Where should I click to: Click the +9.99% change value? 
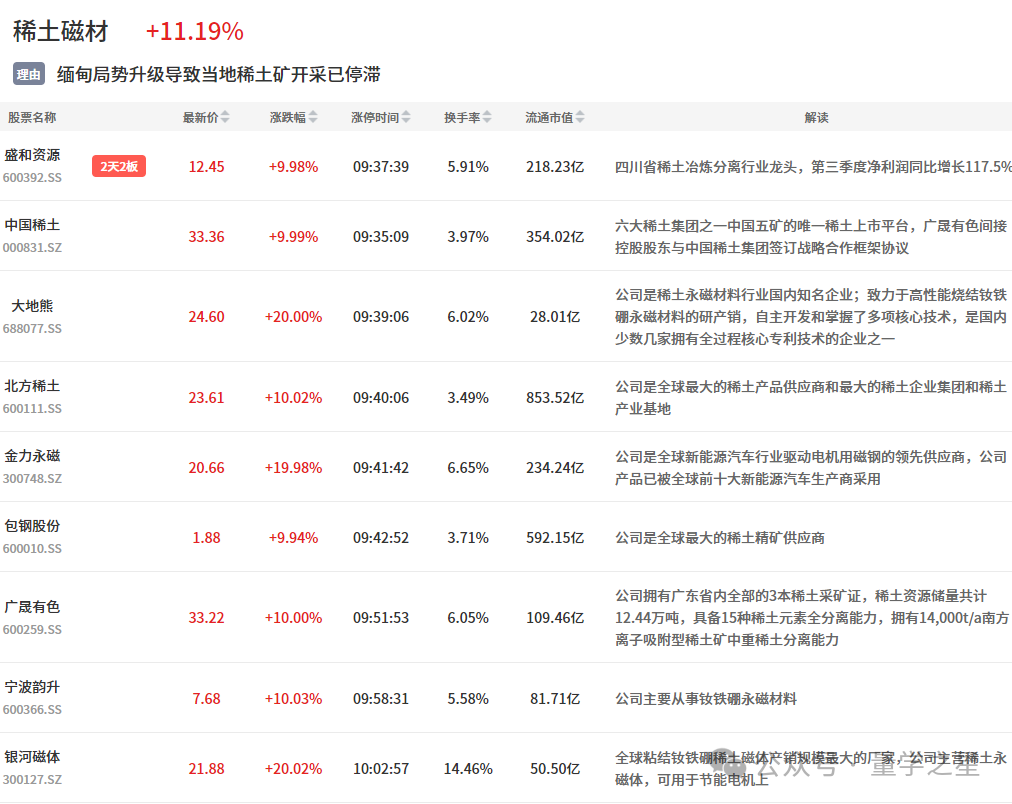point(294,237)
